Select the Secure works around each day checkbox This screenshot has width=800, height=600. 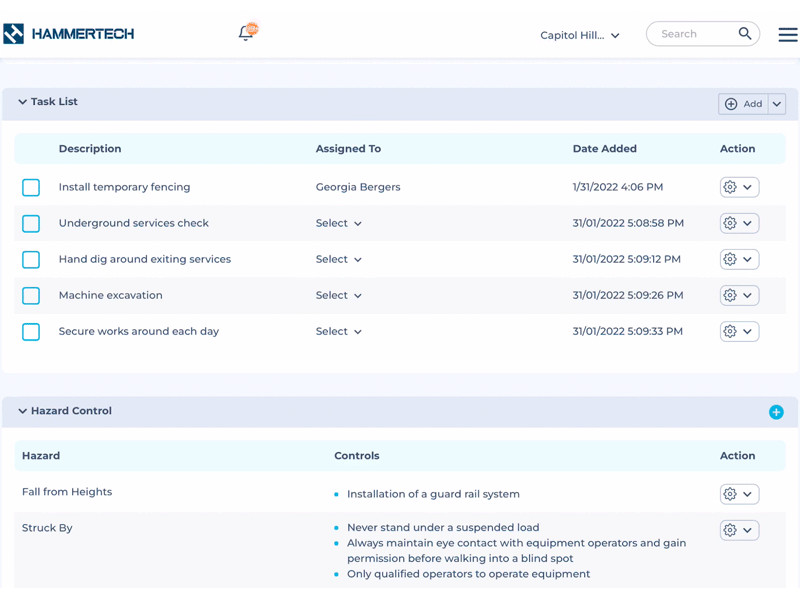click(31, 331)
